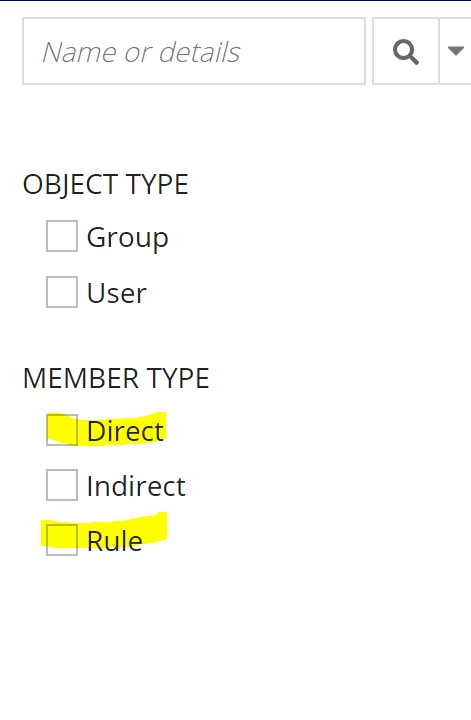The image size is (471, 720).
Task: Focus the search box placeholder text
Action: pos(141,52)
